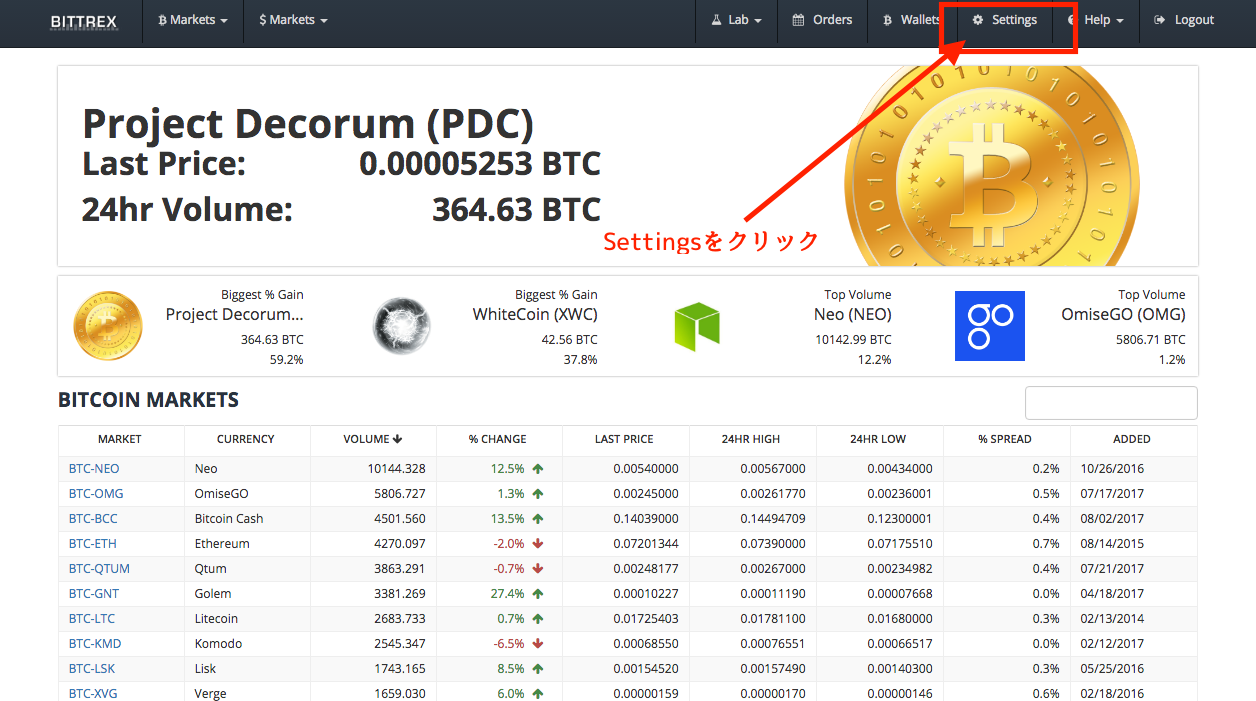1256x701 pixels.
Task: Sort the table by 24HR HIGH column
Action: pyautogui.click(x=751, y=439)
